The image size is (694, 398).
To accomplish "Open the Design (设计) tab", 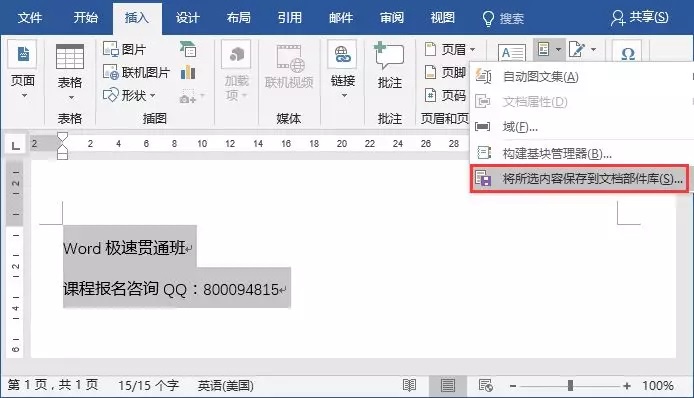I will [188, 18].
